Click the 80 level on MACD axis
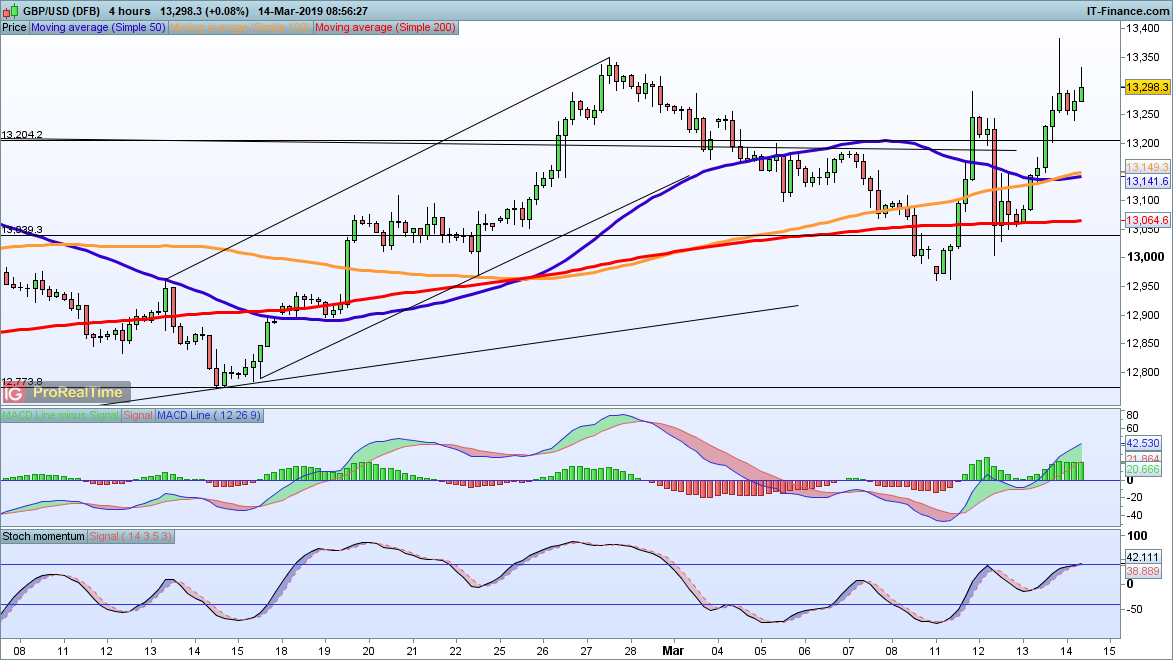This screenshot has height=660, width=1173. [x=1133, y=415]
